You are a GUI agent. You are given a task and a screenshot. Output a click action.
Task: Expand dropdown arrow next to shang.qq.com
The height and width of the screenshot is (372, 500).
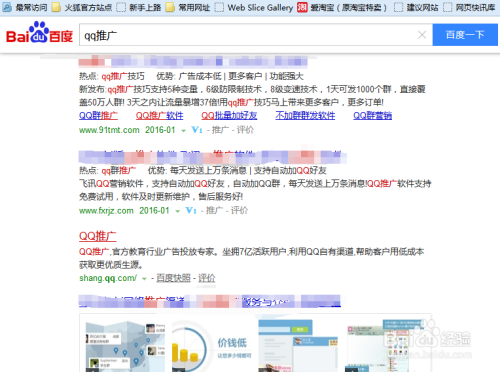click(144, 279)
